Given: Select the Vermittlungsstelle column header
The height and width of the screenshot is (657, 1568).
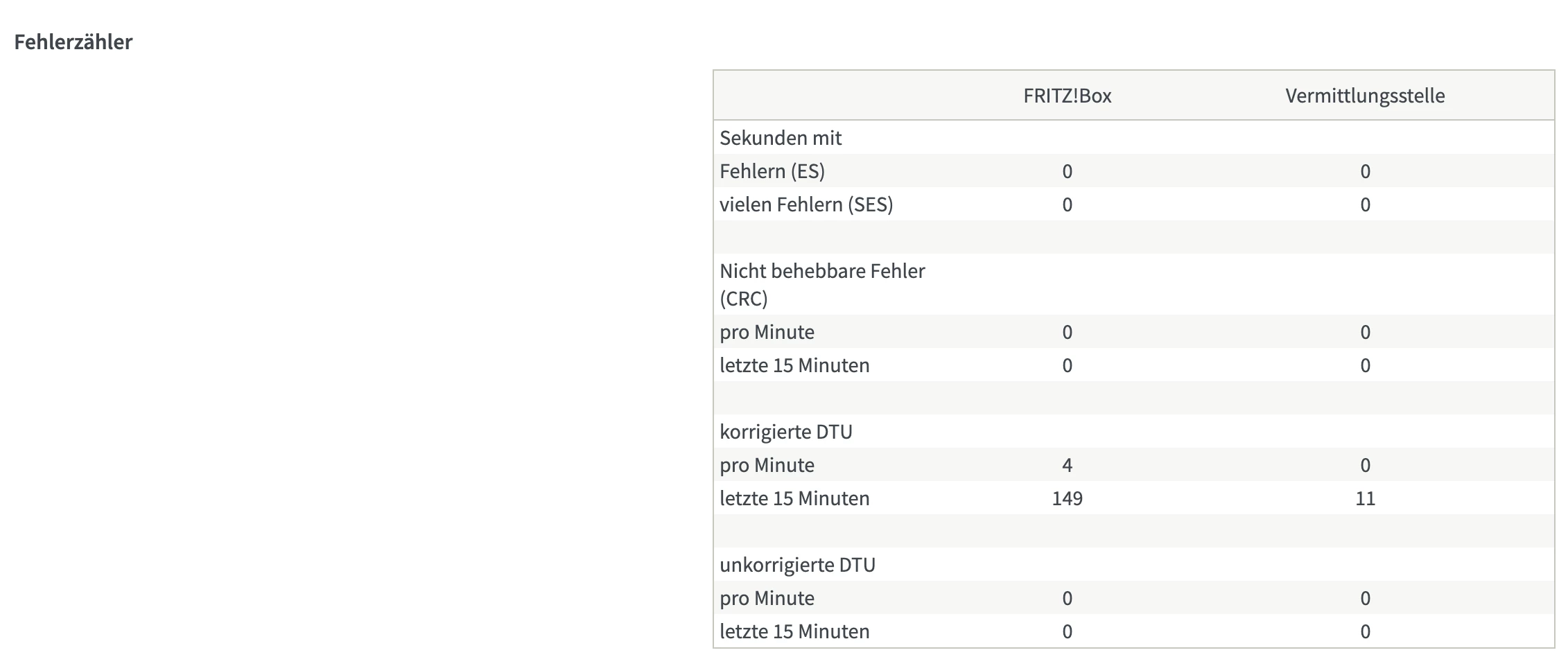Looking at the screenshot, I should pos(1365,96).
